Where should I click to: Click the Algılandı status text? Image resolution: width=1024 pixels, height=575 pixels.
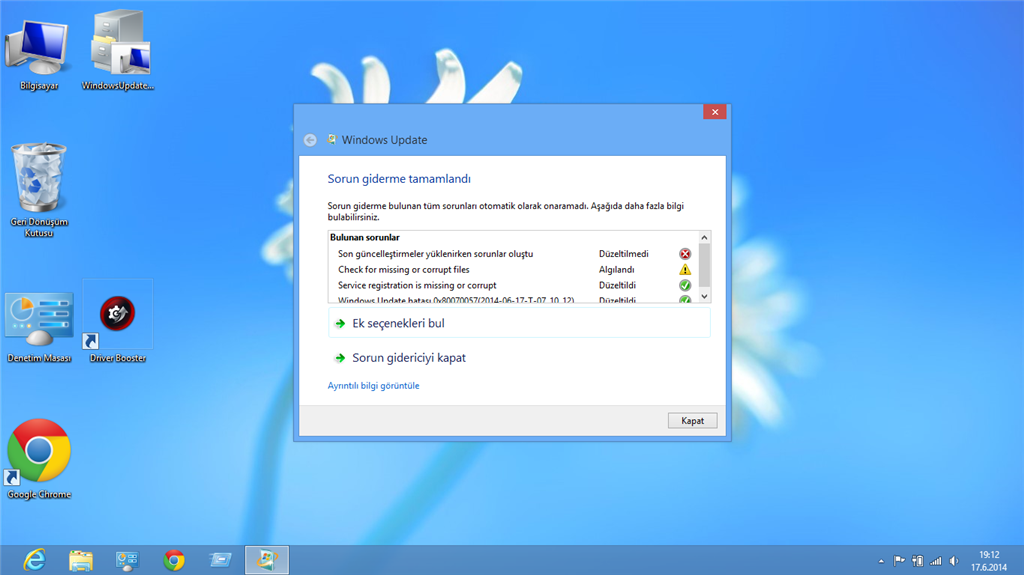pos(616,269)
